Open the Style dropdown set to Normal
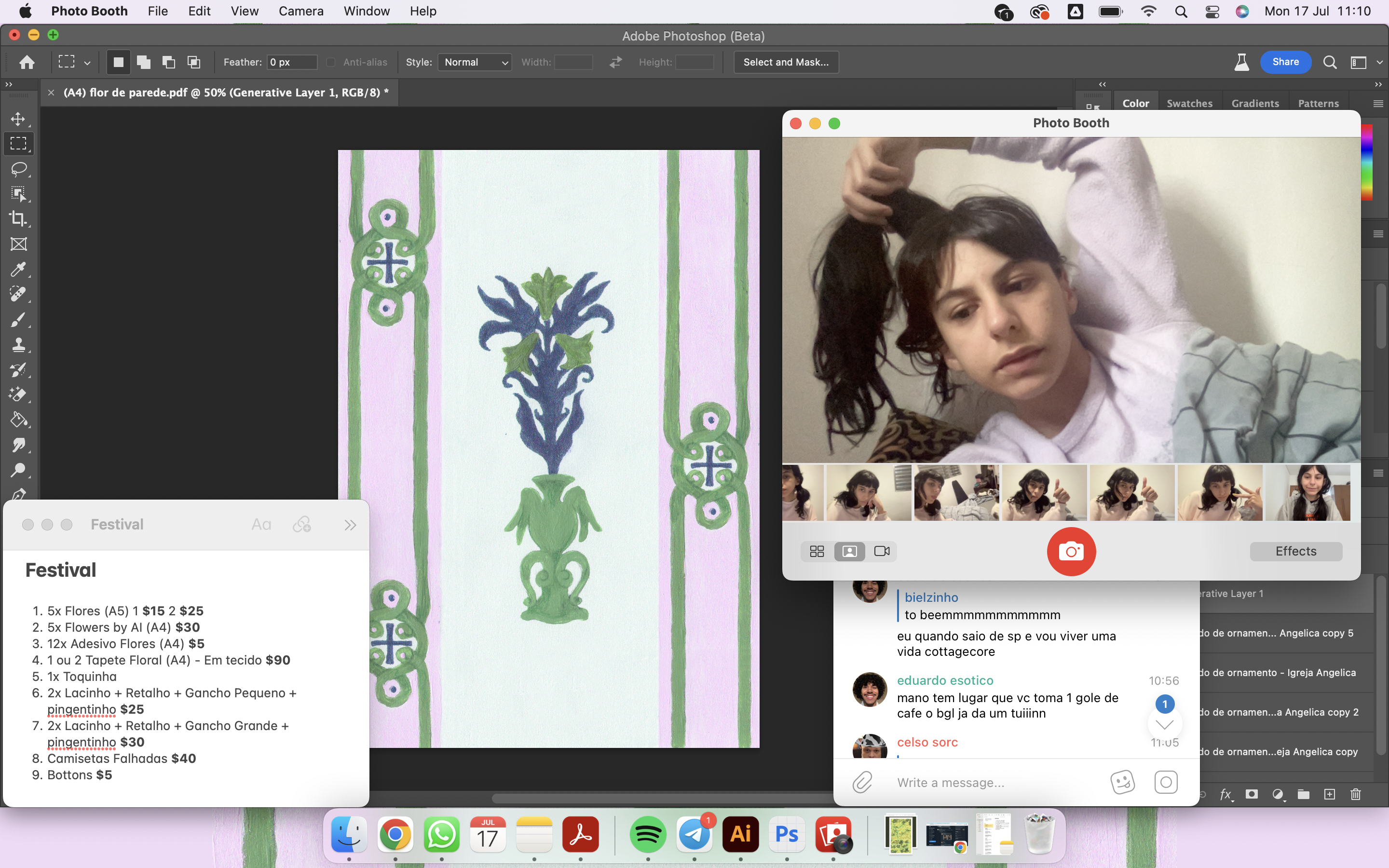Screen dimensions: 1389x868 pos(475,62)
